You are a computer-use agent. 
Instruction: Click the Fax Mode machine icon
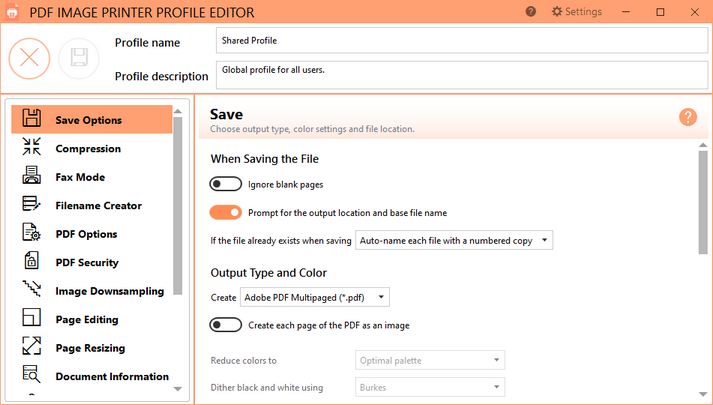tap(31, 175)
